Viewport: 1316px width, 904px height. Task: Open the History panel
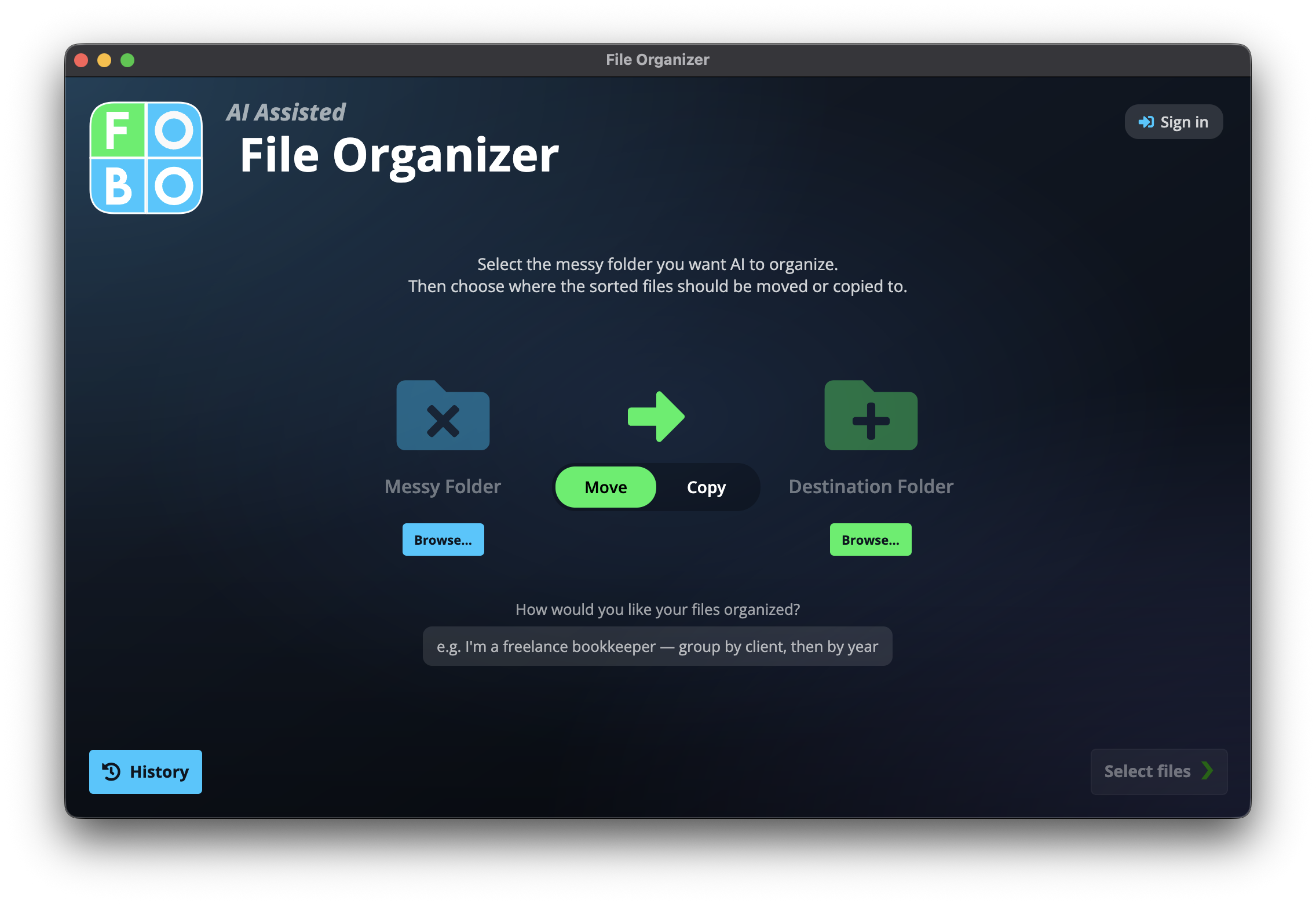(x=145, y=771)
